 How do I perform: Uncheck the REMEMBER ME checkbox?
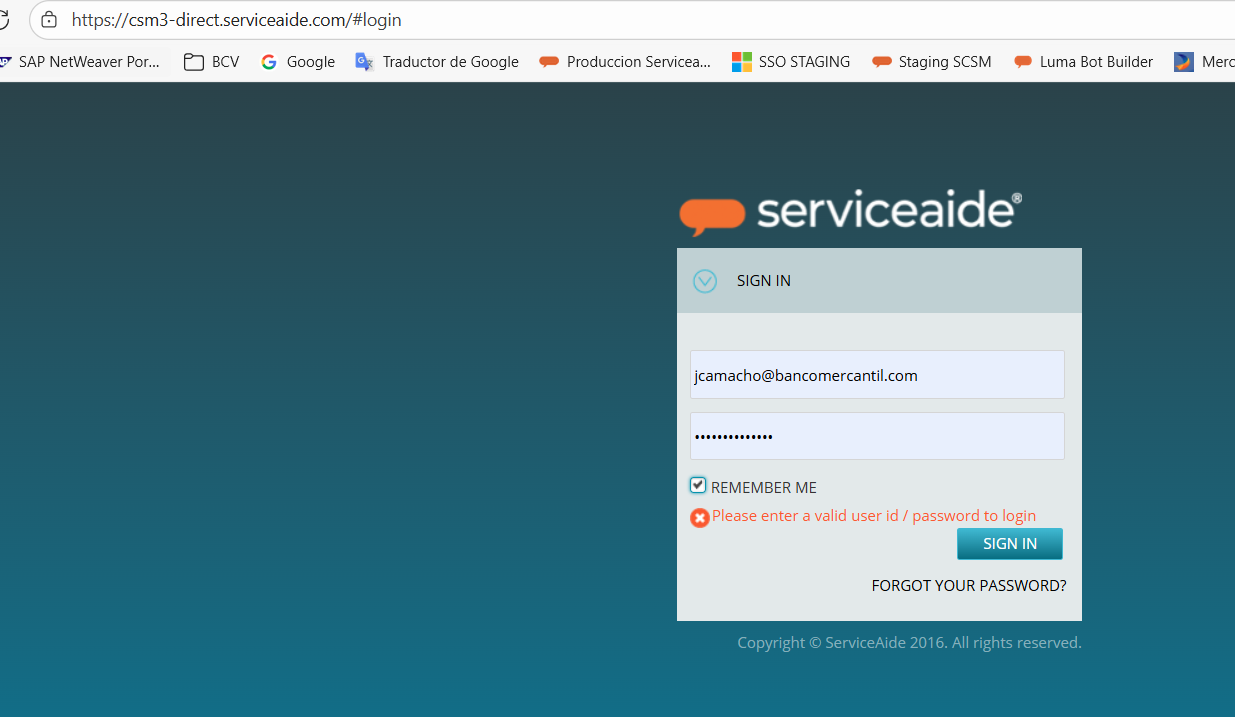pos(698,486)
